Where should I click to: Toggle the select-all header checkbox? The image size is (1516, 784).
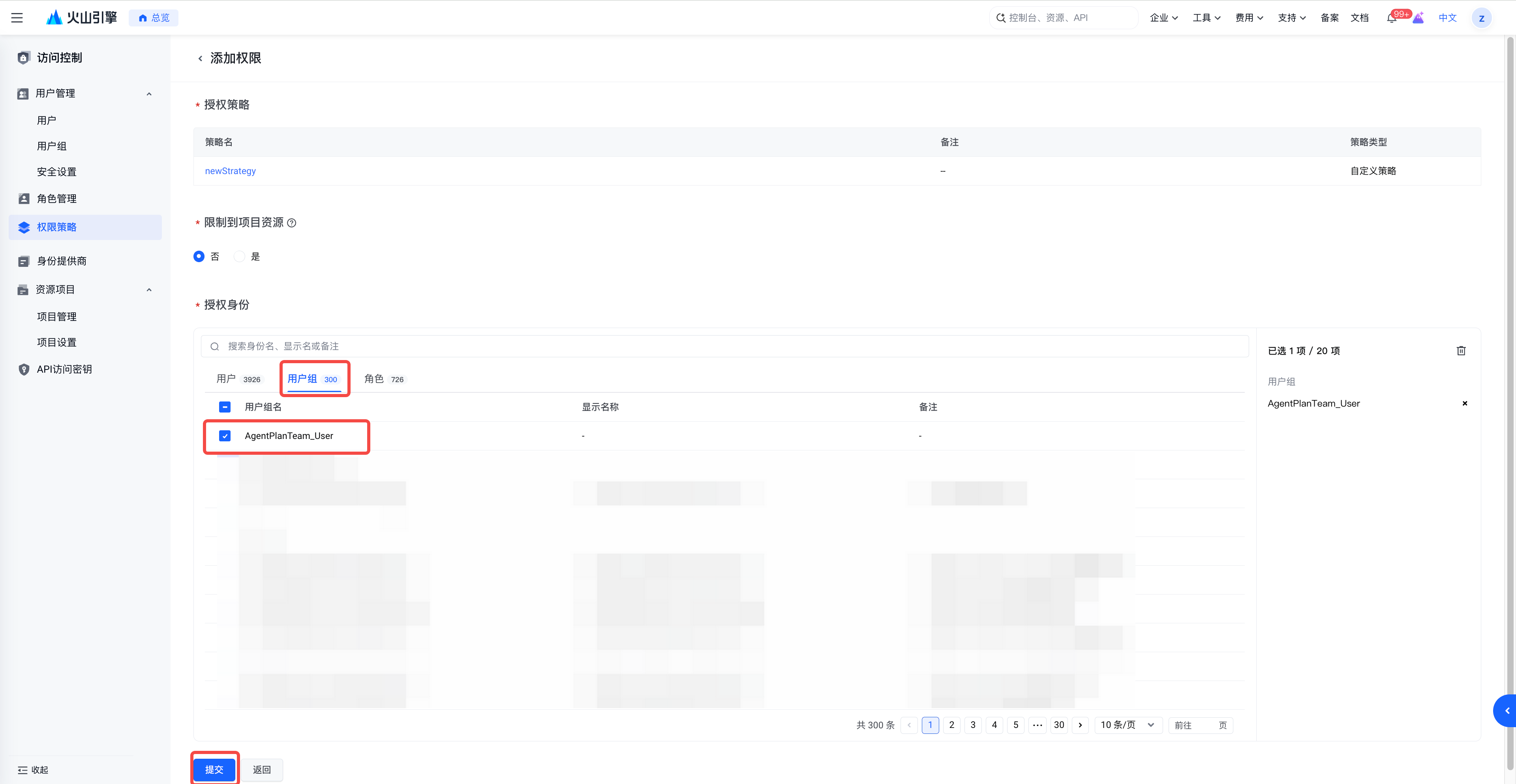(x=225, y=407)
